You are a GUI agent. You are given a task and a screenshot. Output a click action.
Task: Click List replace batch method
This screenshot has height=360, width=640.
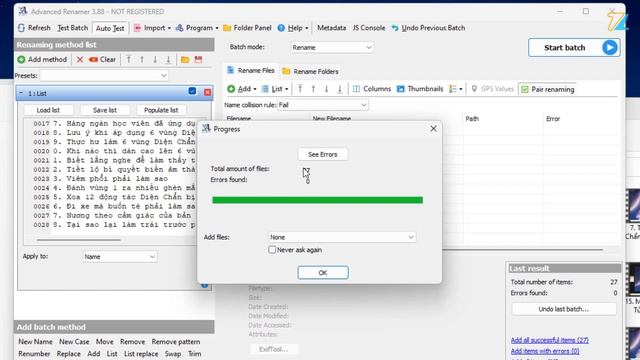[x=141, y=353]
